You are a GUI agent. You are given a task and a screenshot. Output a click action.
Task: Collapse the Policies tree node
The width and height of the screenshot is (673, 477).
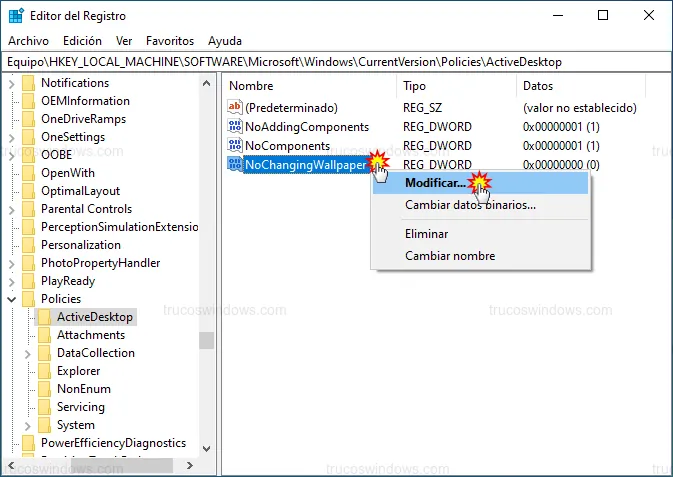[12, 299]
